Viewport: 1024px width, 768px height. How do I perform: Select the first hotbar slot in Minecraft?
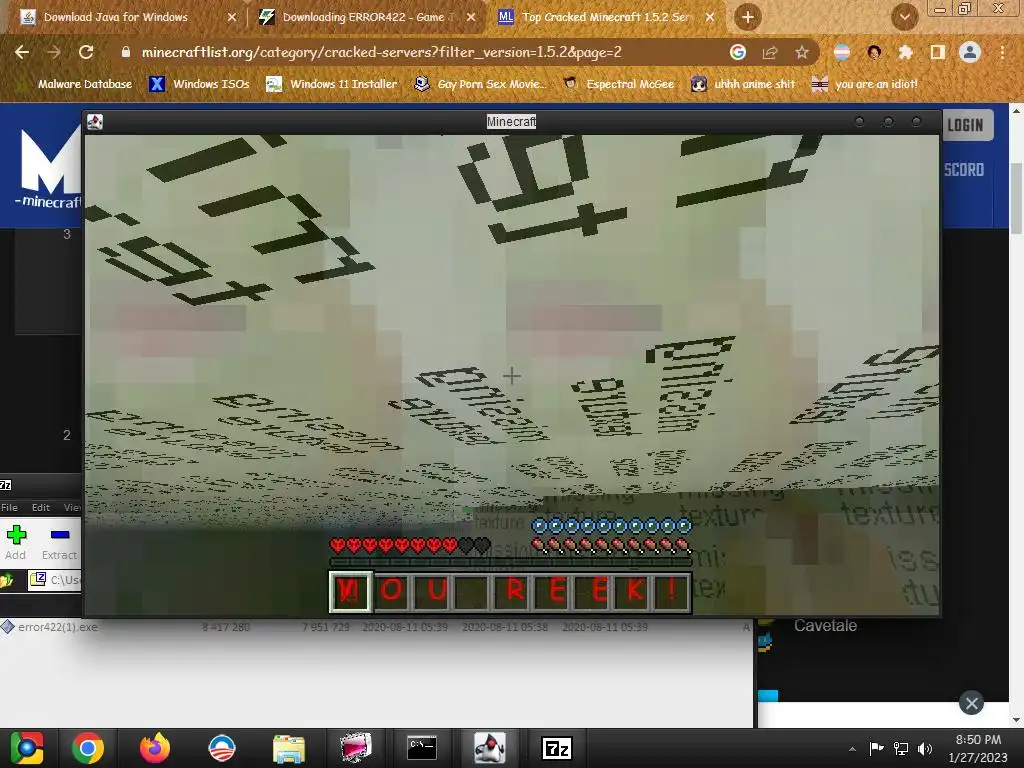[x=351, y=592]
